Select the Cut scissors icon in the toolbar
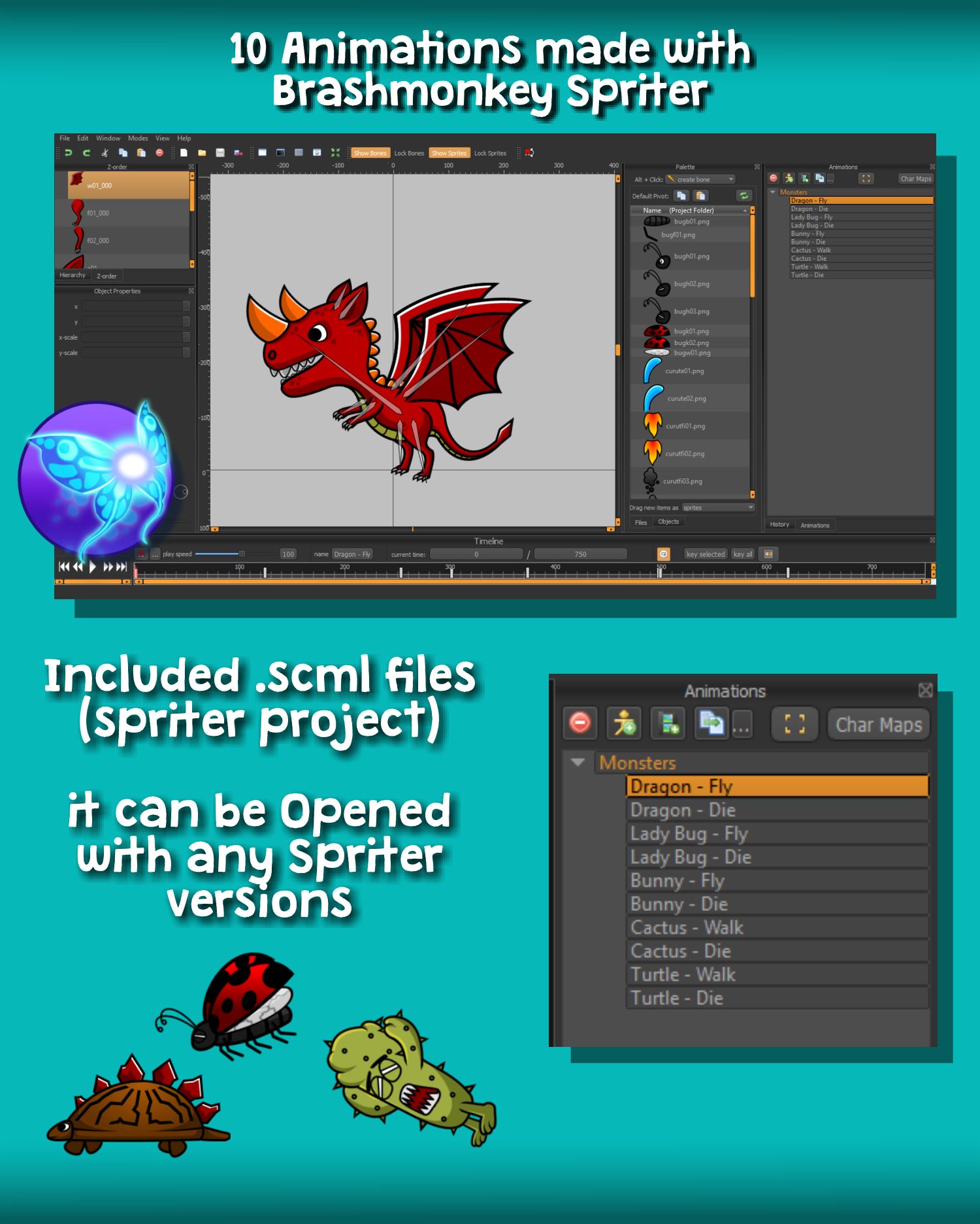 point(105,153)
